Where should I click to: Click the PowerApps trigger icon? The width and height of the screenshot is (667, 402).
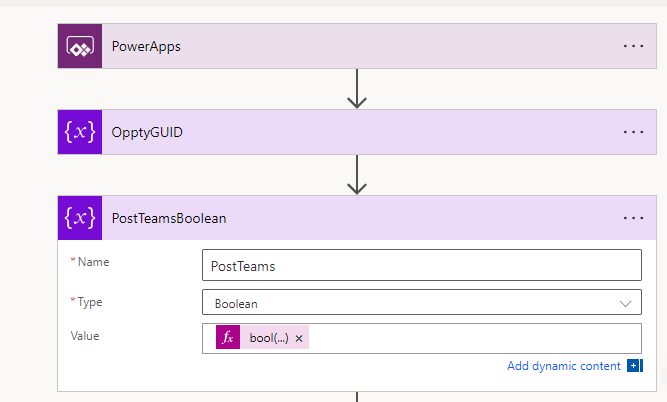[80, 46]
